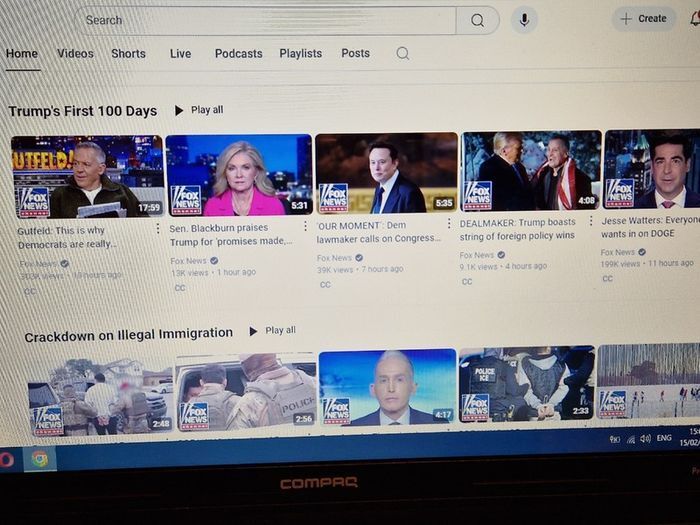Screen dimensions: 700x525
Task: Open the DEALMAKER Trump video thumbnail
Action: (531, 171)
